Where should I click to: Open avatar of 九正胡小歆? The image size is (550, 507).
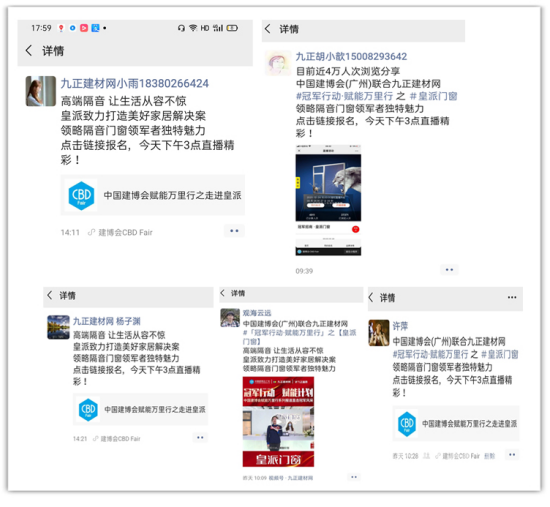pos(278,63)
